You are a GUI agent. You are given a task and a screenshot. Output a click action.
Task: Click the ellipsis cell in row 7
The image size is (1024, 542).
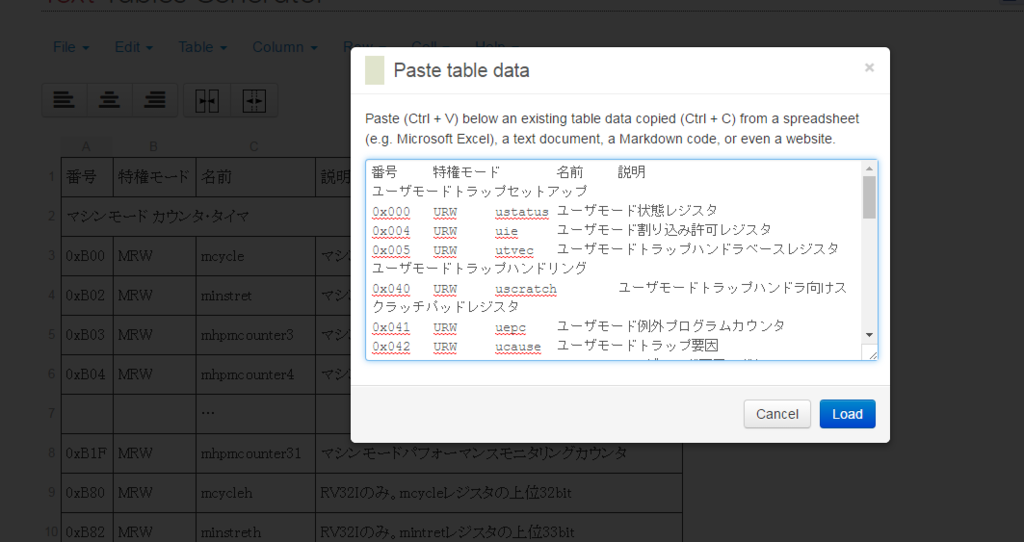click(x=255, y=413)
